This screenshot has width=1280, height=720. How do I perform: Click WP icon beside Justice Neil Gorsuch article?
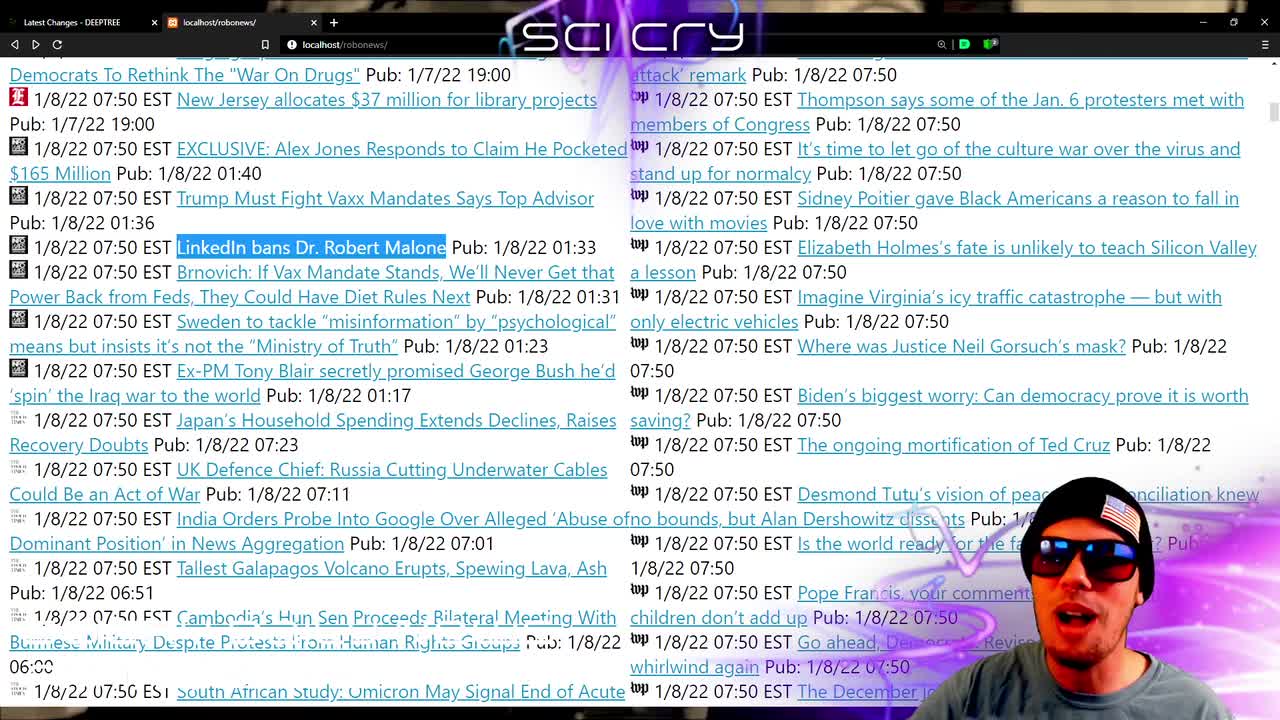[639, 343]
